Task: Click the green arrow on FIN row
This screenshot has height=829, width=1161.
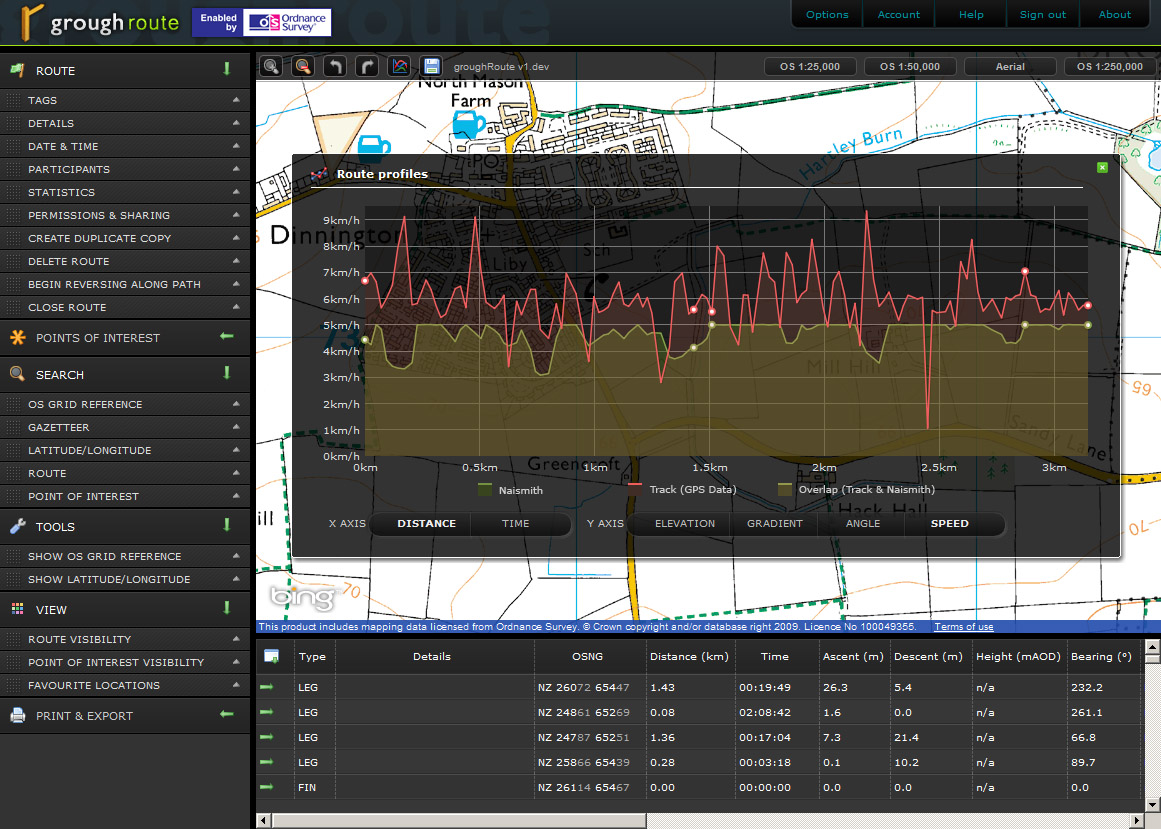Action: coord(267,788)
